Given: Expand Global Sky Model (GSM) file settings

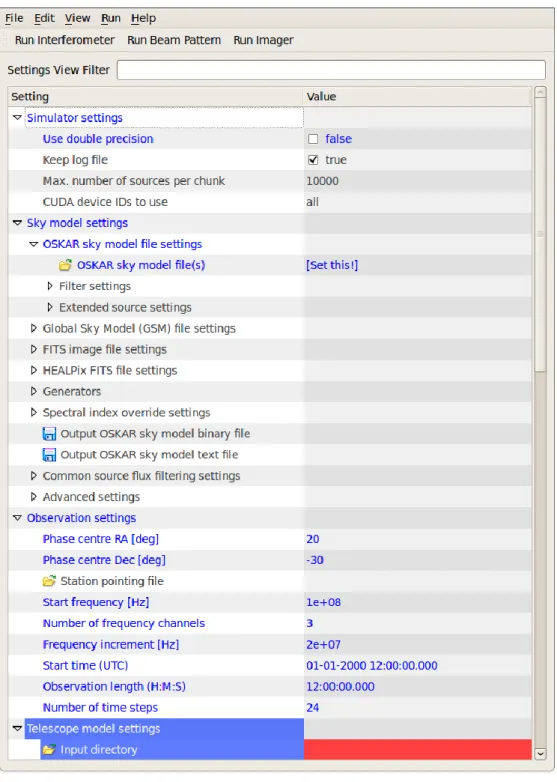Looking at the screenshot, I should coord(33,328).
